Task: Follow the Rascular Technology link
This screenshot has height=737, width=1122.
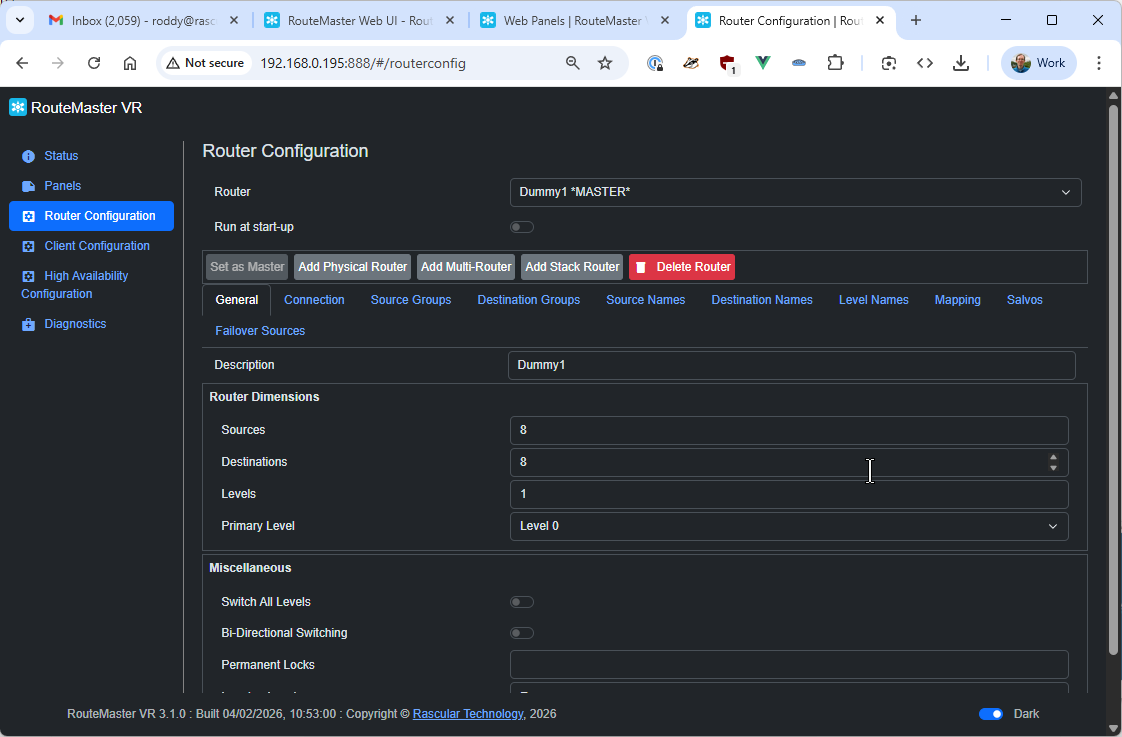Action: pos(468,714)
